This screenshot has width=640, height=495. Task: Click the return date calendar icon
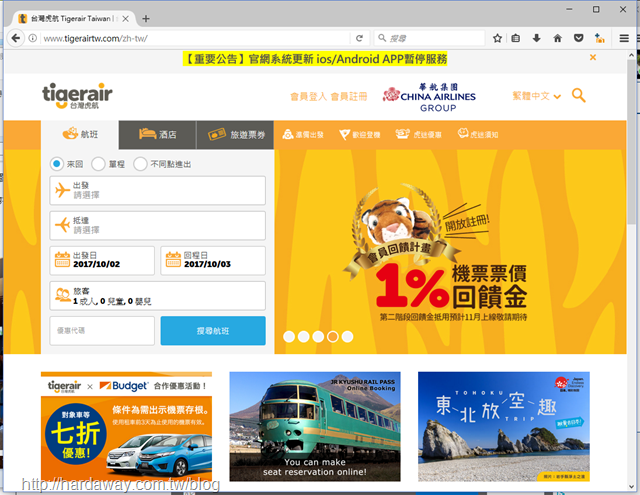(173, 260)
